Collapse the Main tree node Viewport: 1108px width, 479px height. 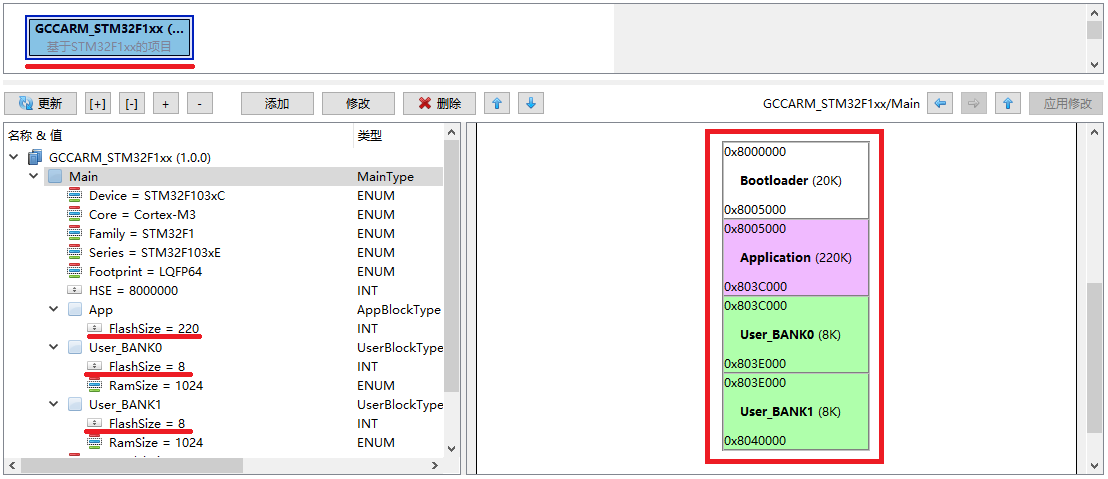coord(33,176)
